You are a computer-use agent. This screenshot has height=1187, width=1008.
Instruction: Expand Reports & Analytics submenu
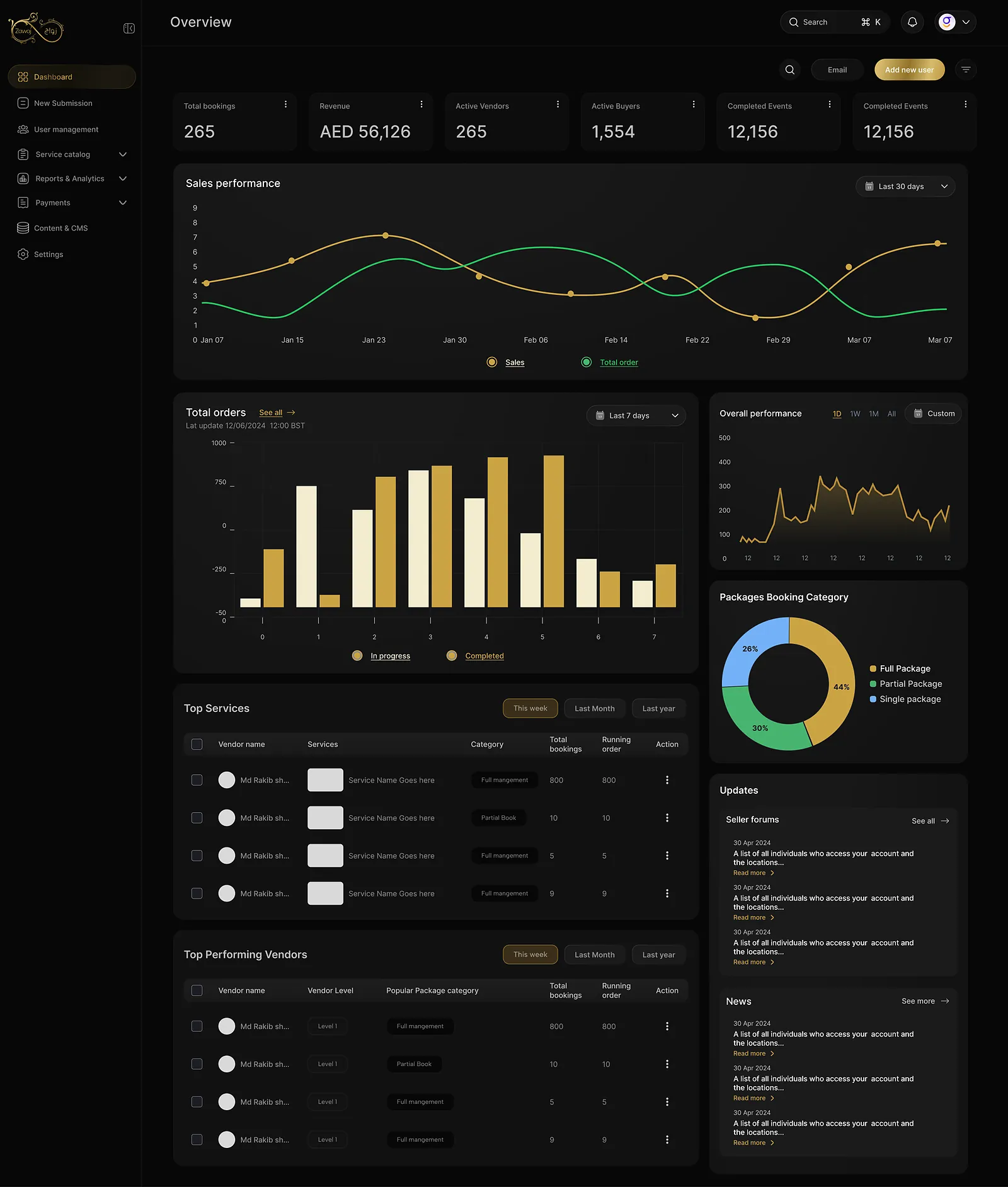pos(123,179)
